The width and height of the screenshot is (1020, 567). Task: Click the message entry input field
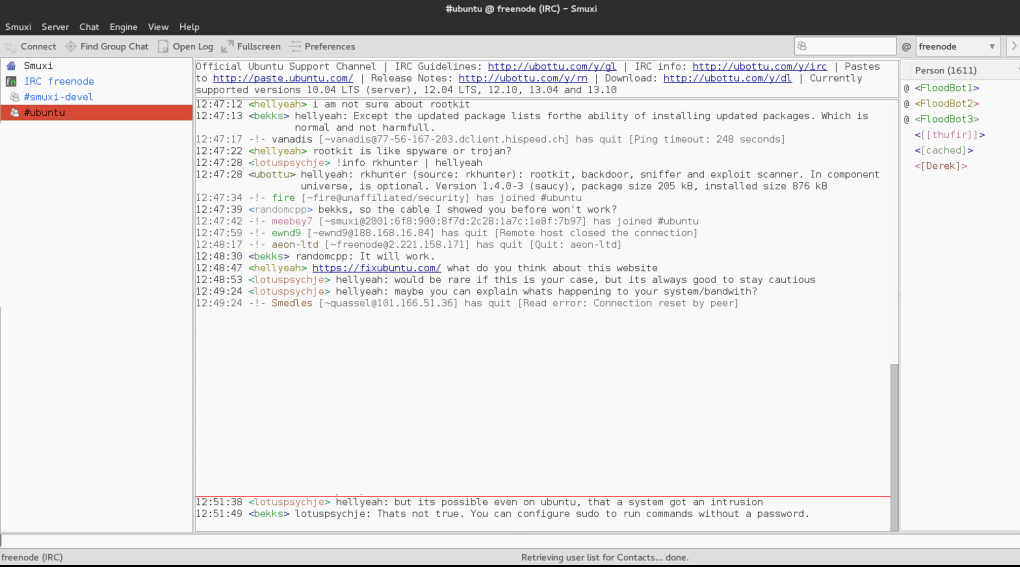tap(510, 540)
